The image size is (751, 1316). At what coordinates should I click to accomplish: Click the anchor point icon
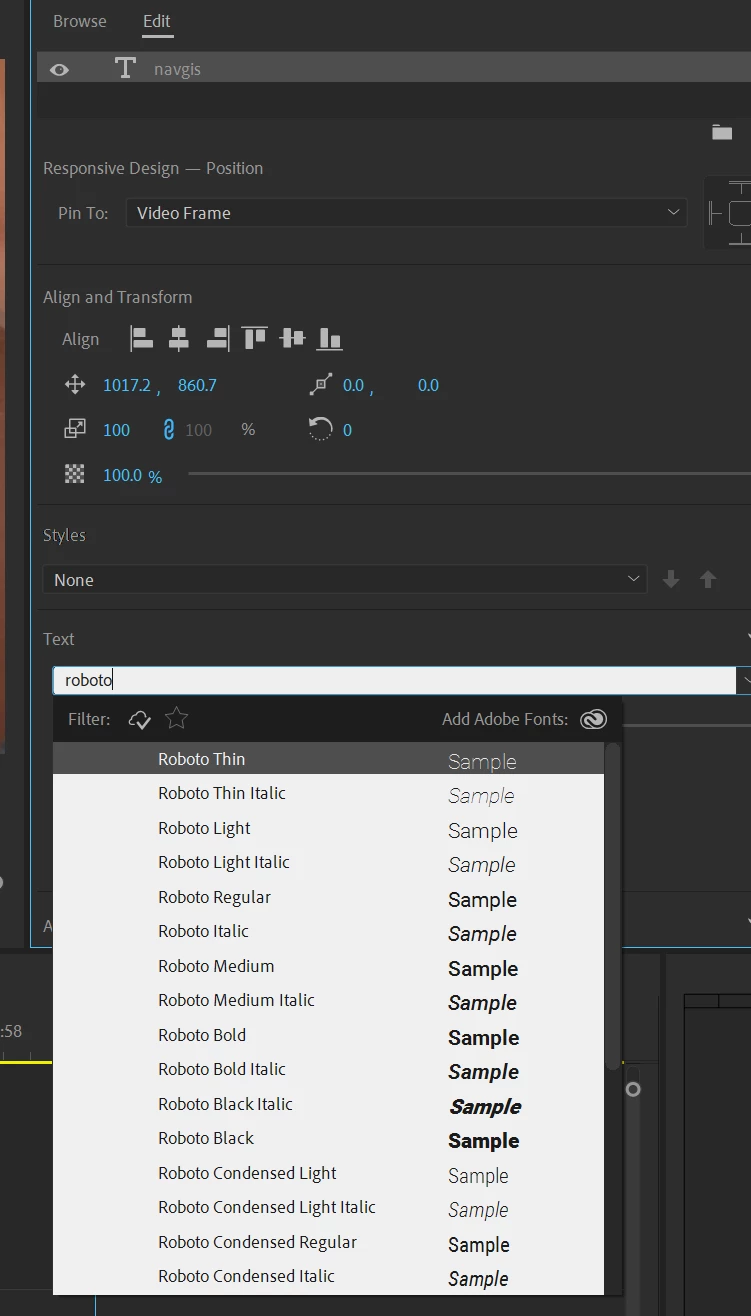(321, 384)
